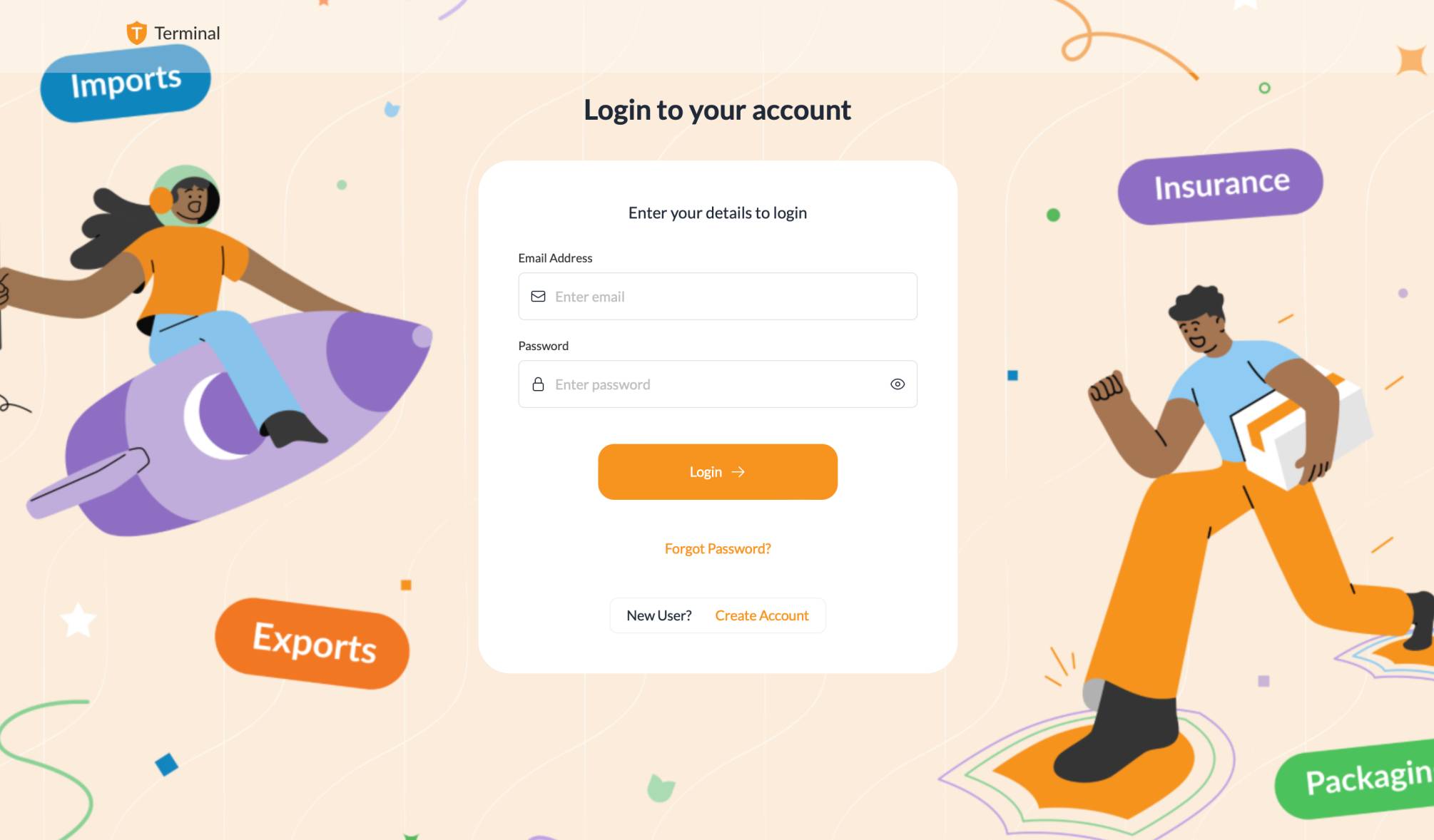Click the Terminal shield logo icon

coord(136,33)
